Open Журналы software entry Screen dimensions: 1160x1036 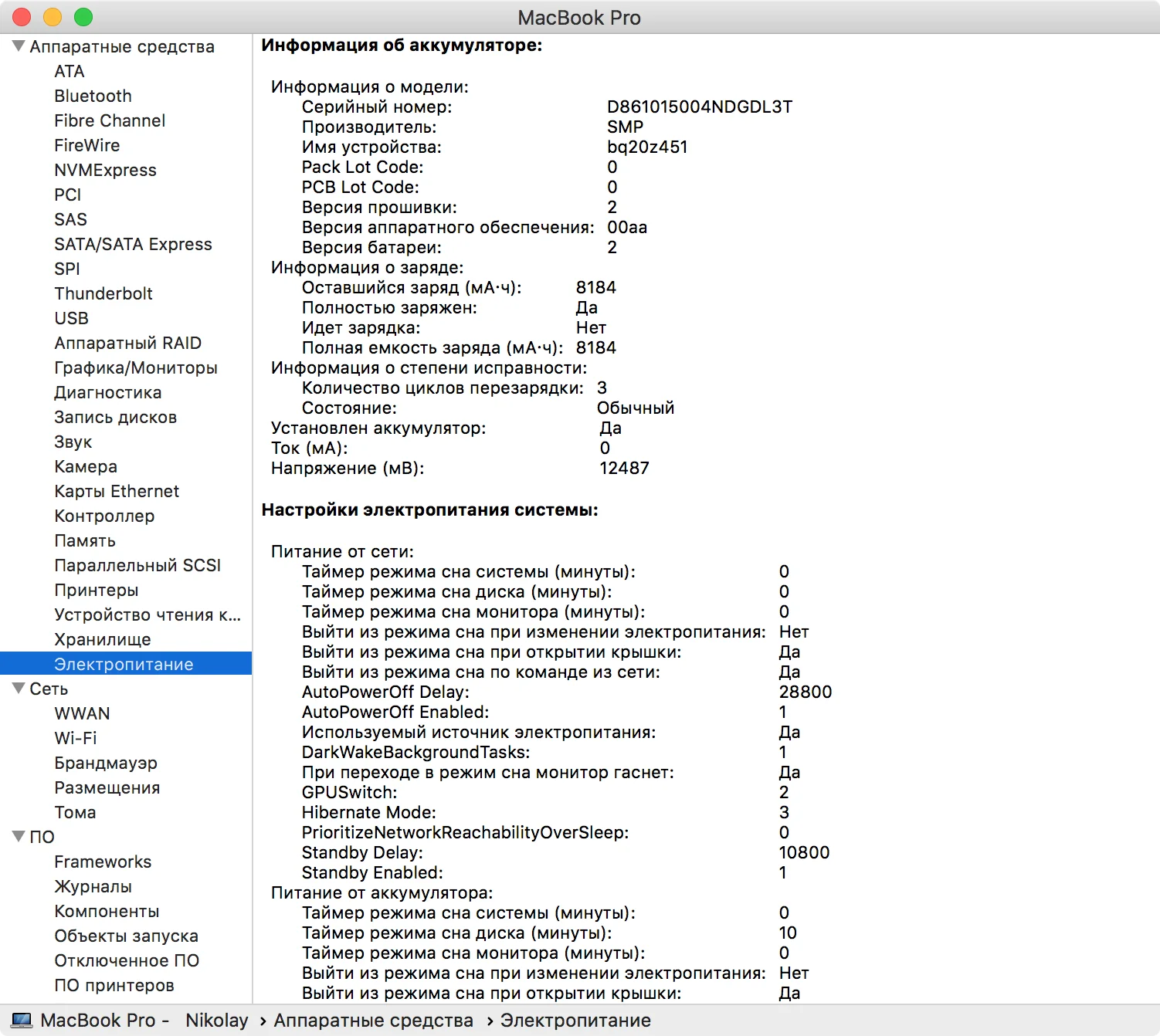[93, 886]
